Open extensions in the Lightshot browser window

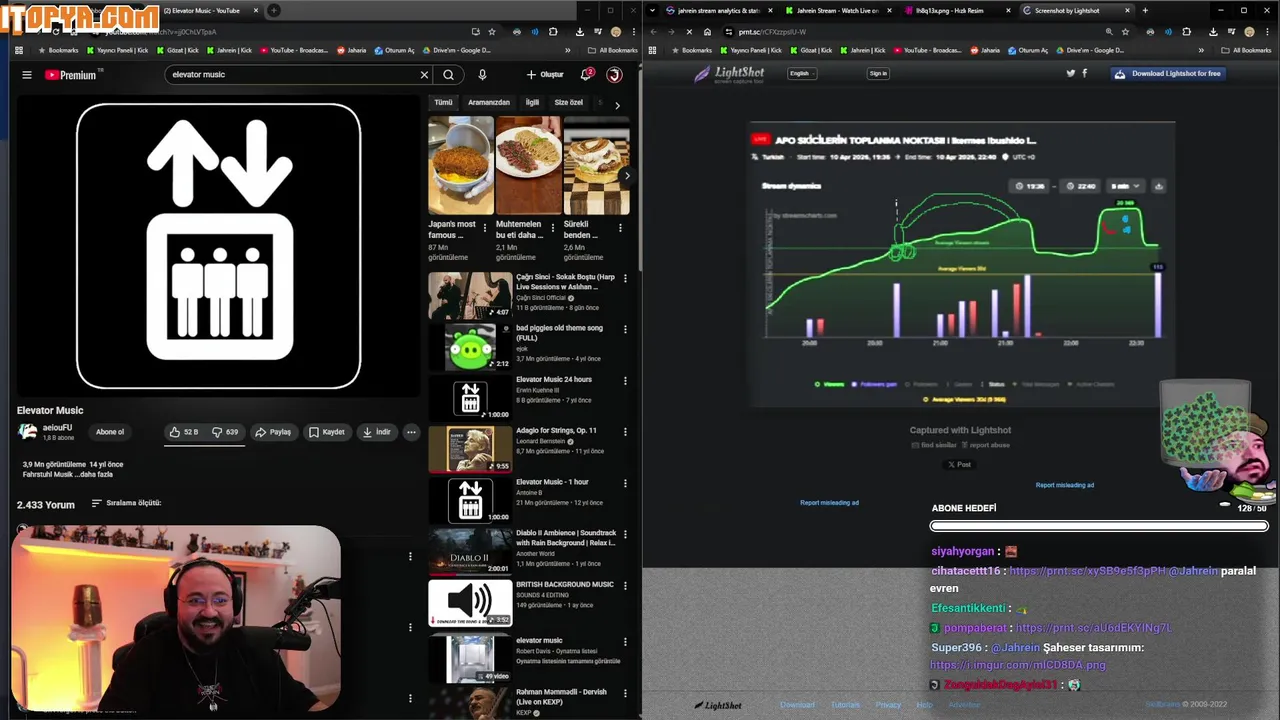[x=1187, y=32]
